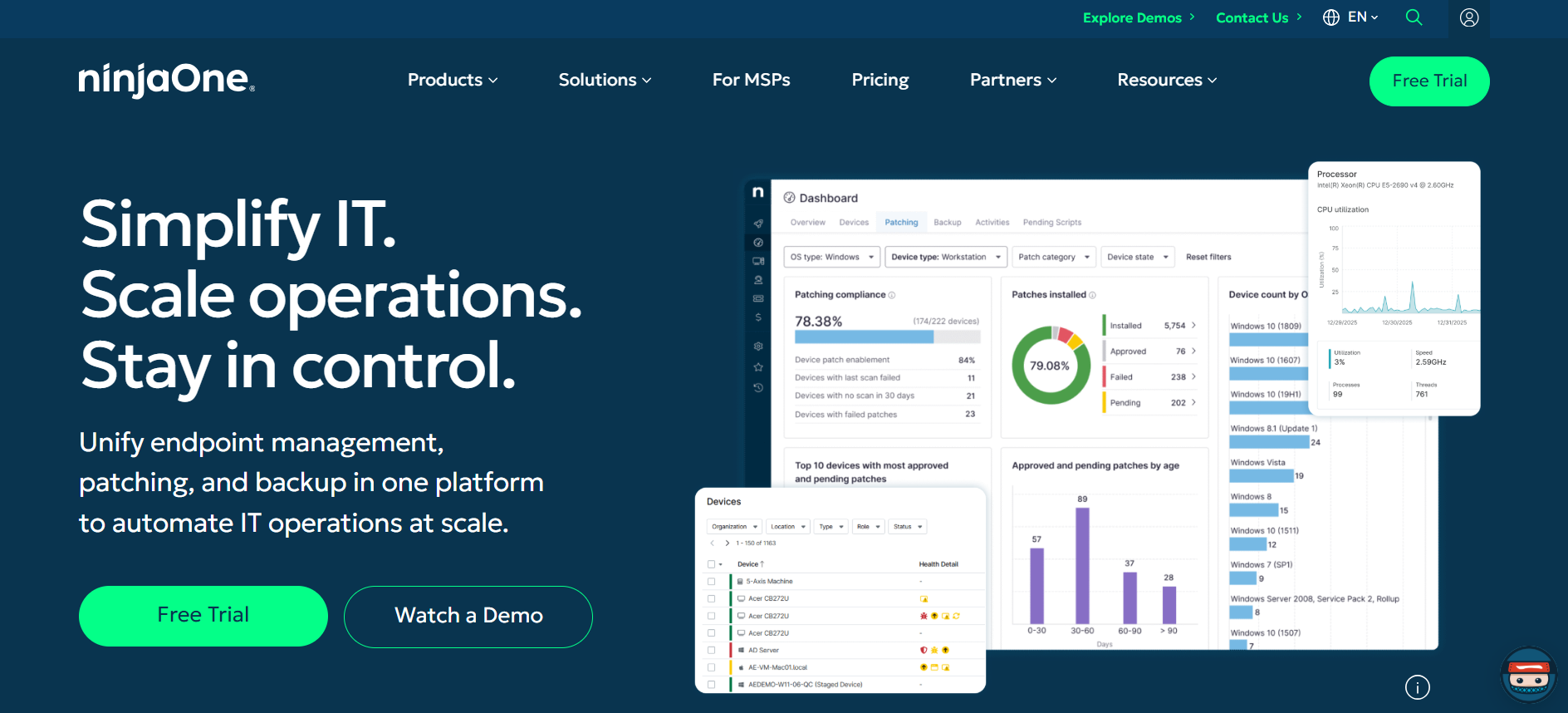
Task: Open the EN language selector
Action: pos(1350,17)
